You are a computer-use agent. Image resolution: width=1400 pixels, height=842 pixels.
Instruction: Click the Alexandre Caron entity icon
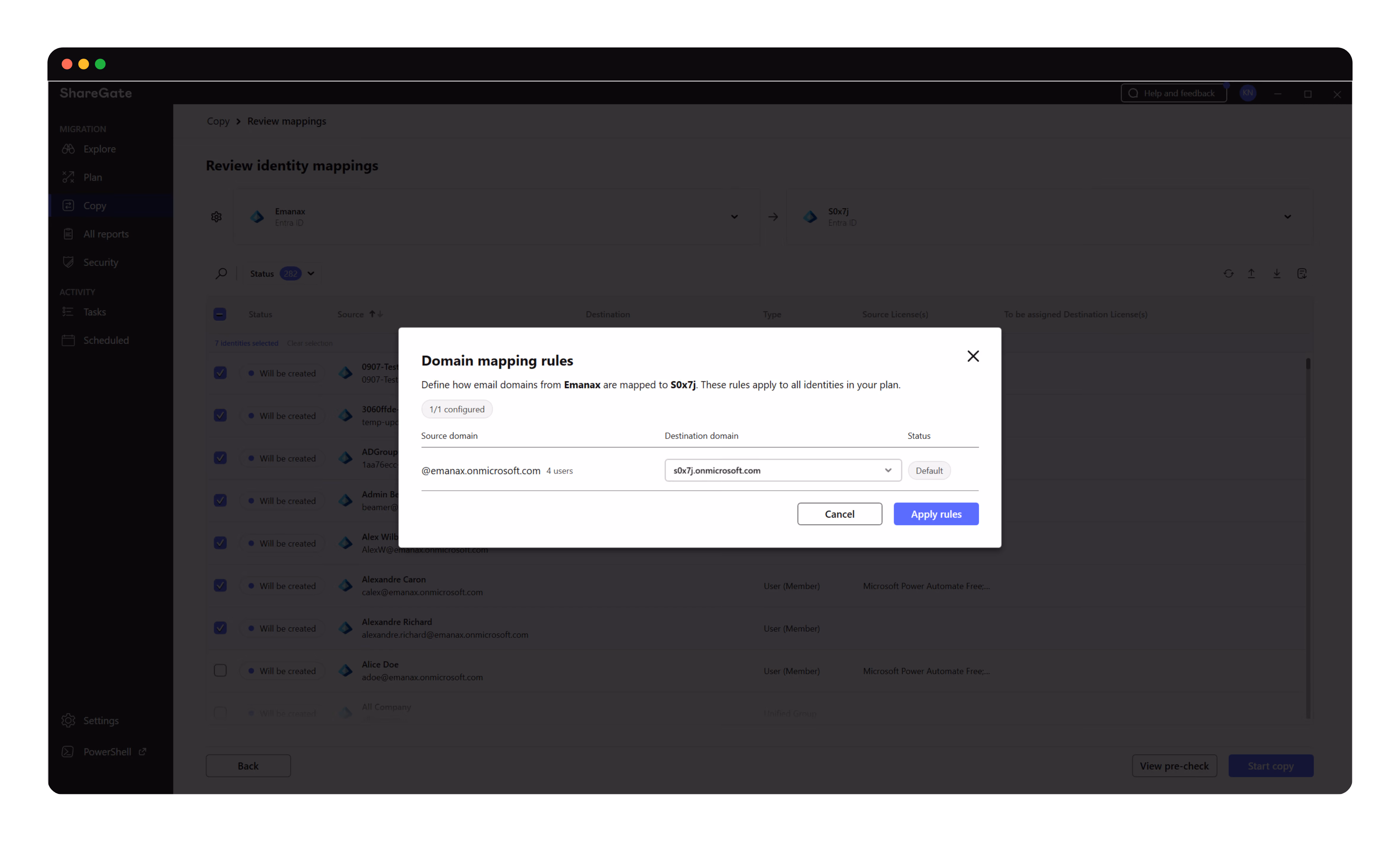coord(346,586)
